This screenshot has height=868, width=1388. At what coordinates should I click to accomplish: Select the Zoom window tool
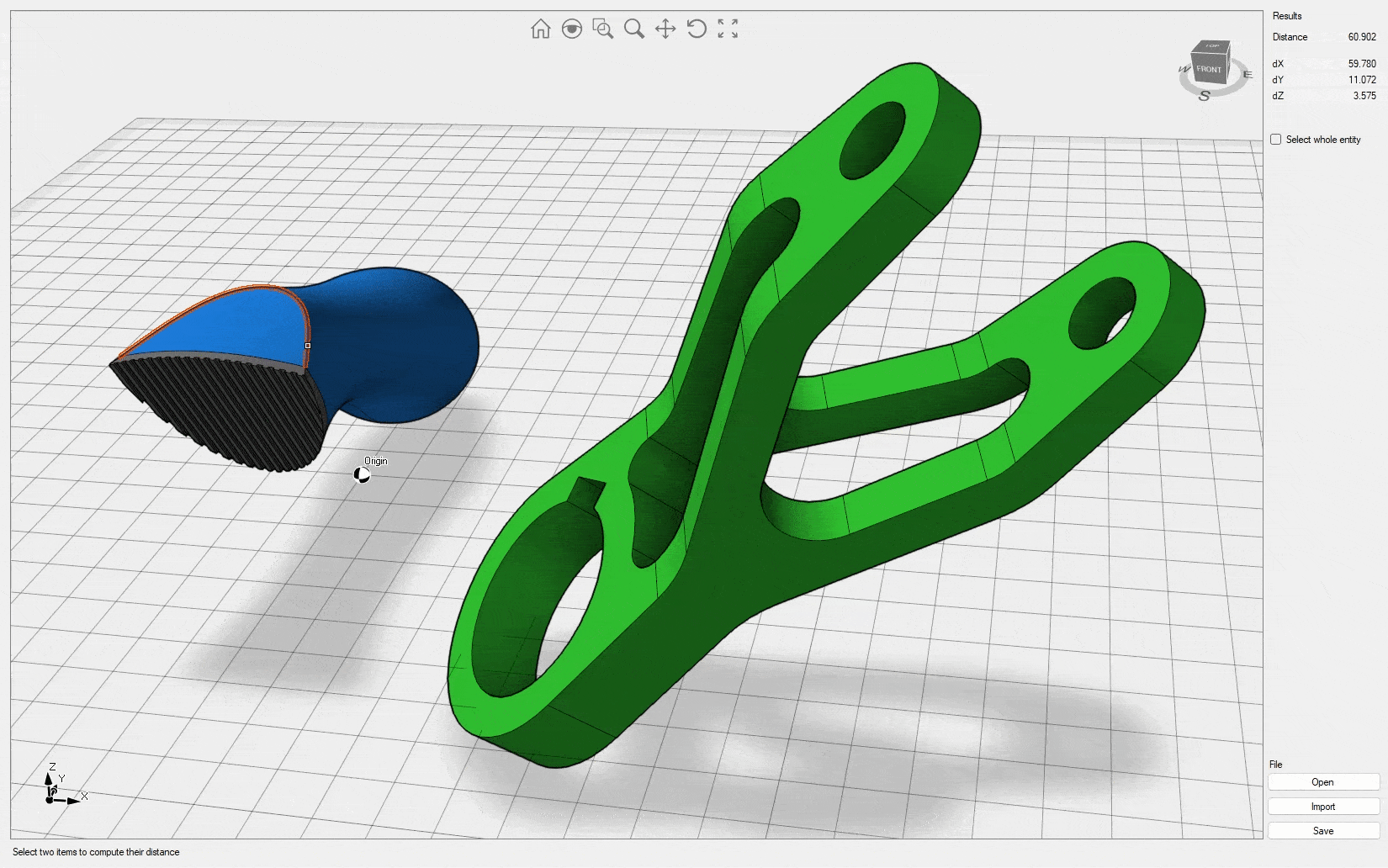(x=603, y=29)
